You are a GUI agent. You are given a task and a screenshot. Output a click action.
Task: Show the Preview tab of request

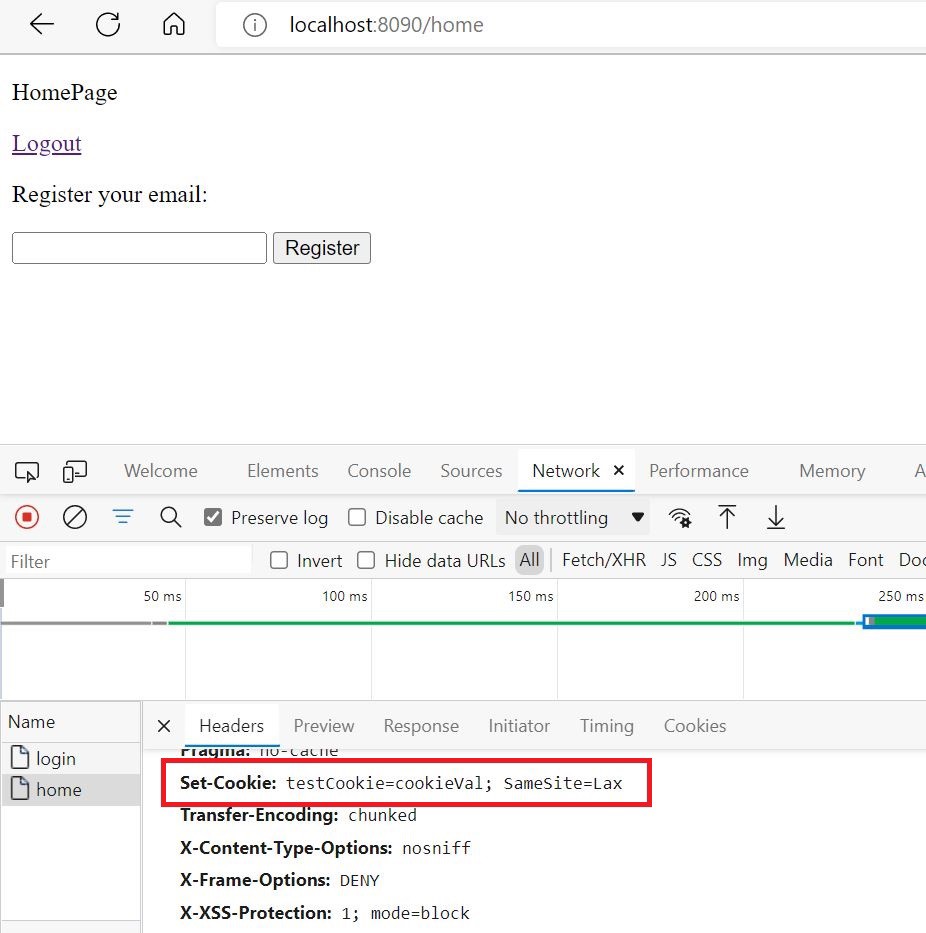pyautogui.click(x=324, y=726)
